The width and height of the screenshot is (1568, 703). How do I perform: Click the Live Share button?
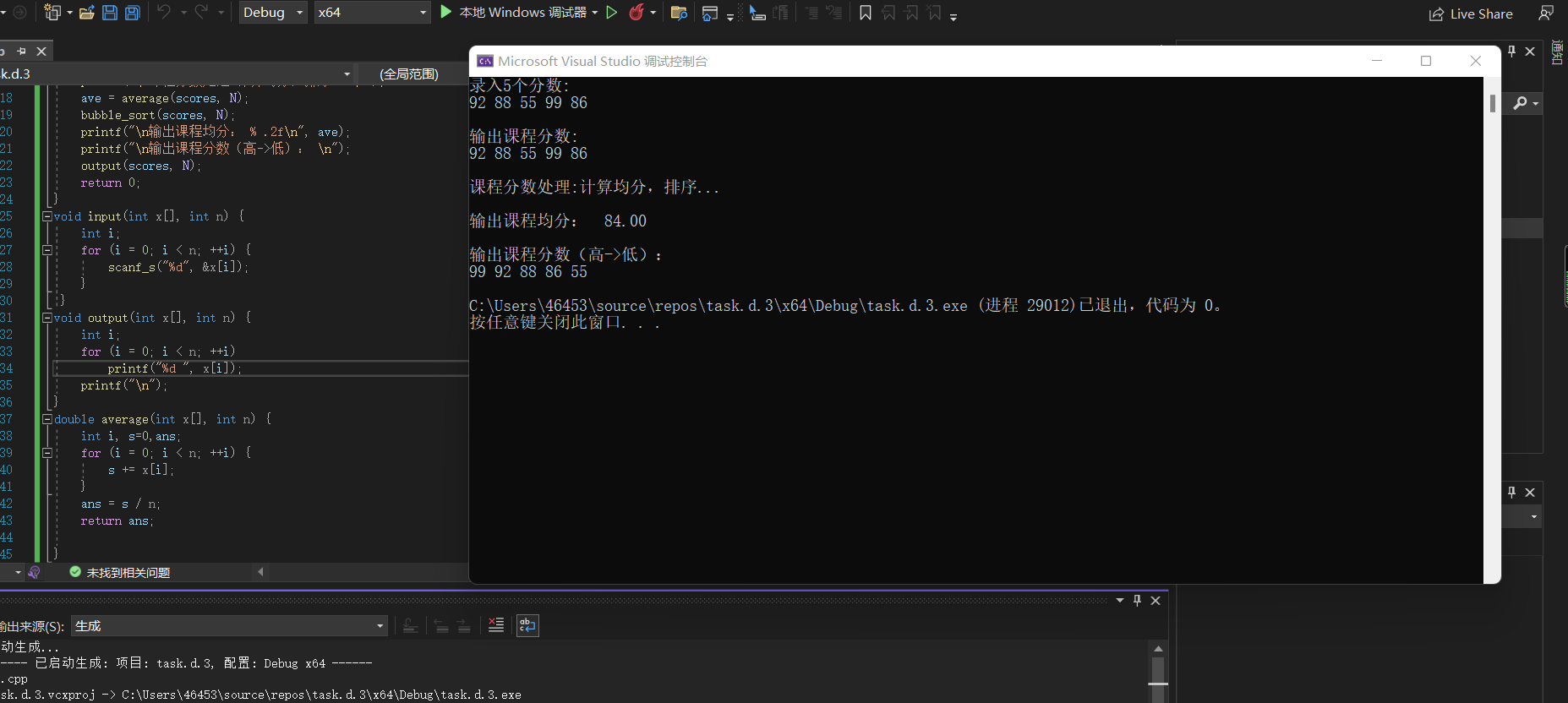tap(1471, 14)
